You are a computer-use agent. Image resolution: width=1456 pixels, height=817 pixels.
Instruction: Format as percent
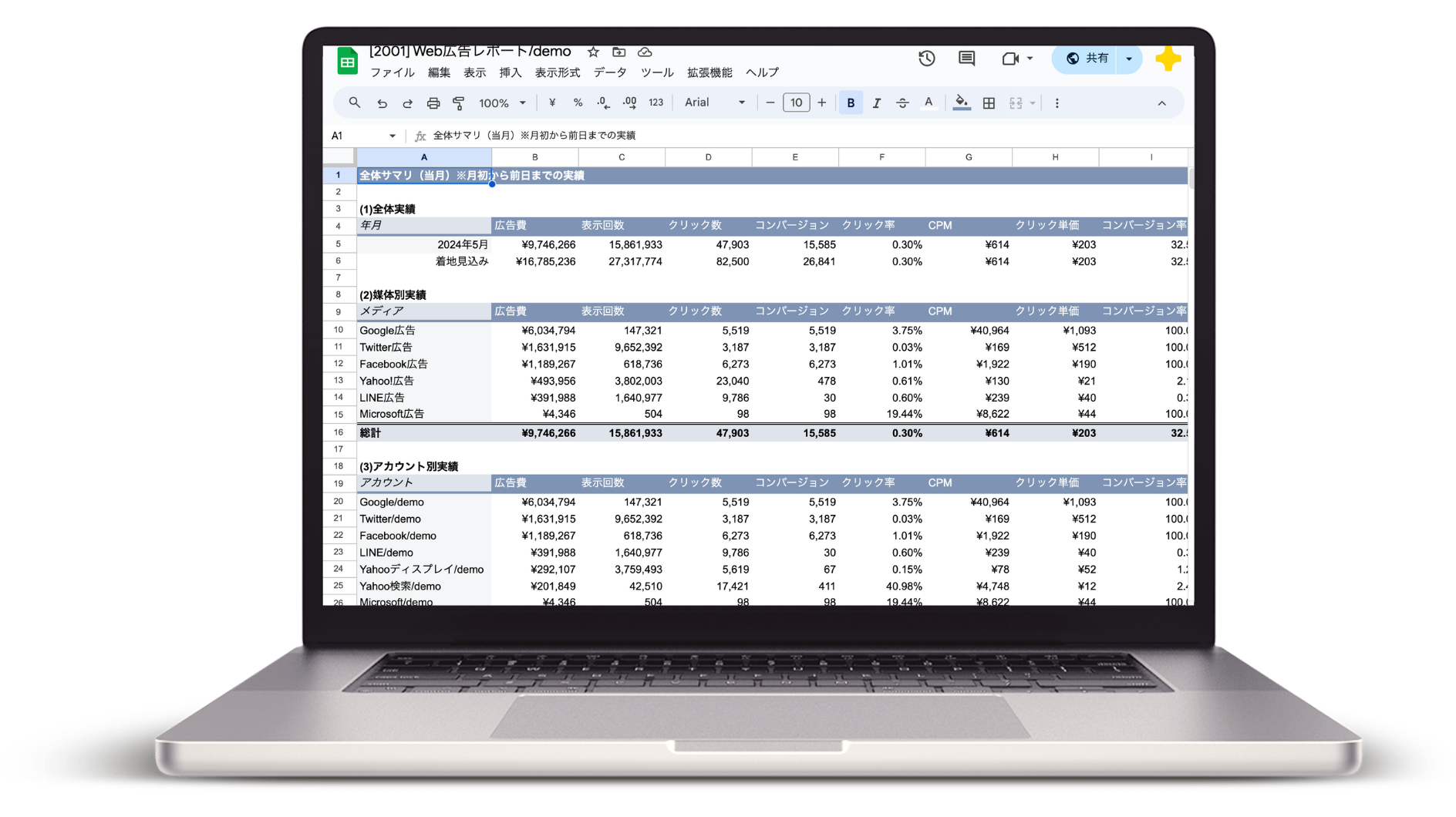pos(578,103)
